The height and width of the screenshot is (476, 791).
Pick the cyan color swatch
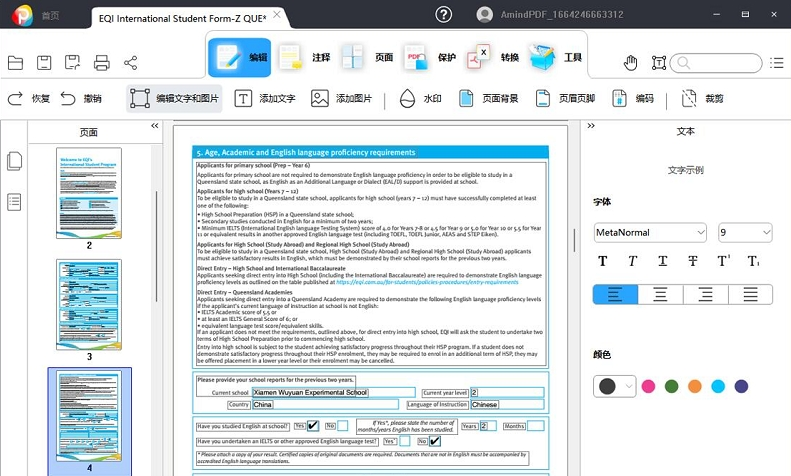point(718,386)
